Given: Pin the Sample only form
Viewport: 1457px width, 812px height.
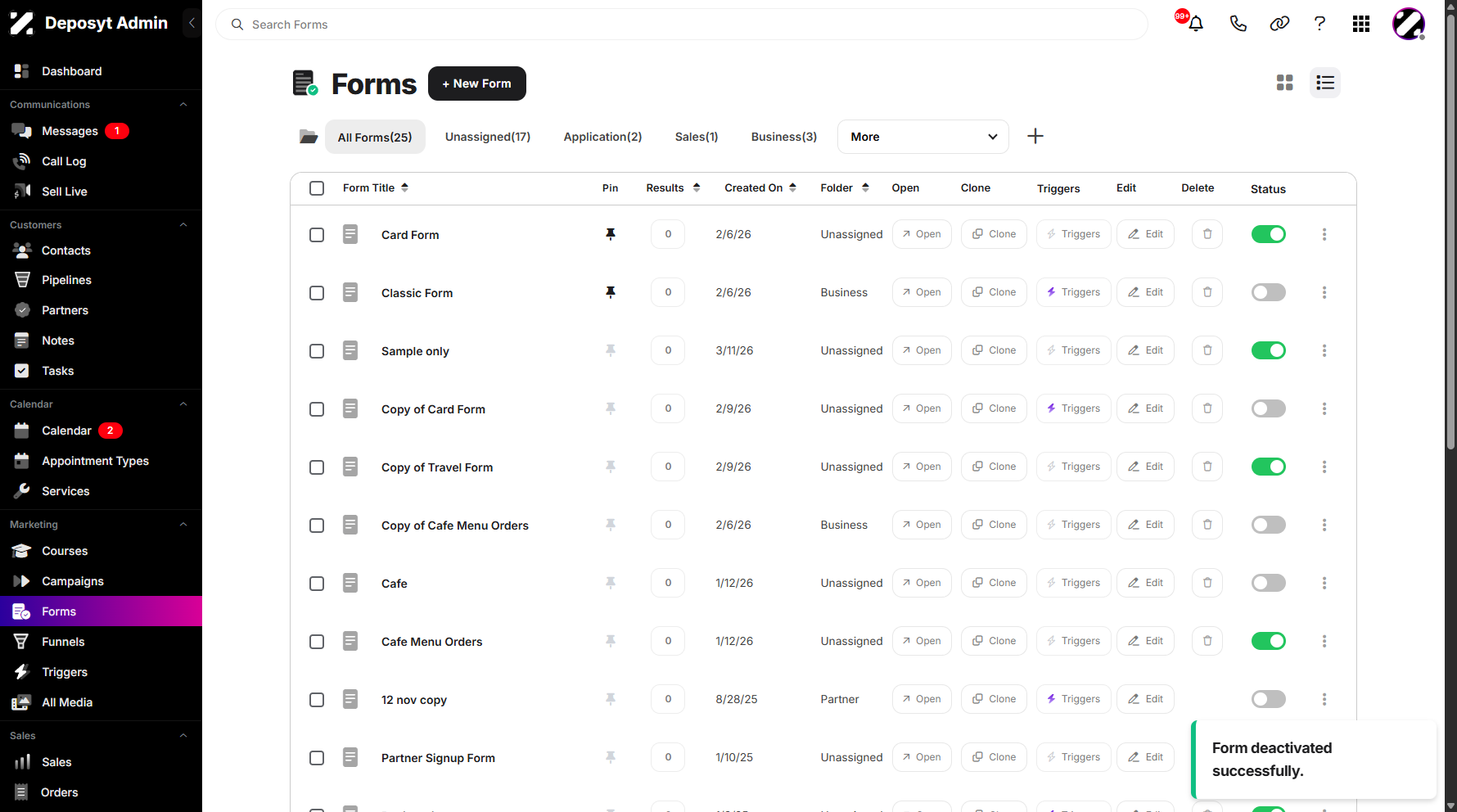Looking at the screenshot, I should coord(611,350).
